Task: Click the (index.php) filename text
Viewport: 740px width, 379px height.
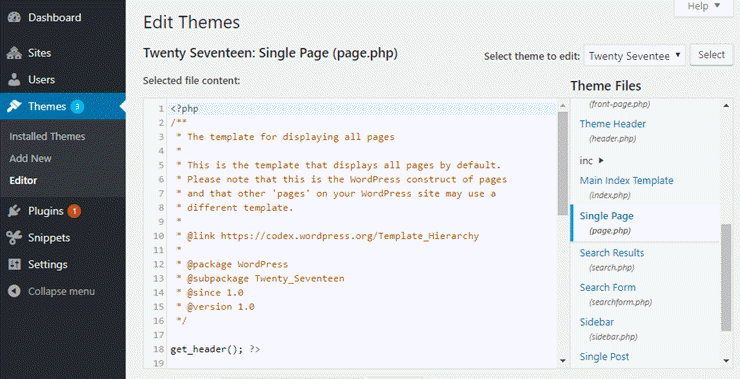Action: (x=609, y=195)
